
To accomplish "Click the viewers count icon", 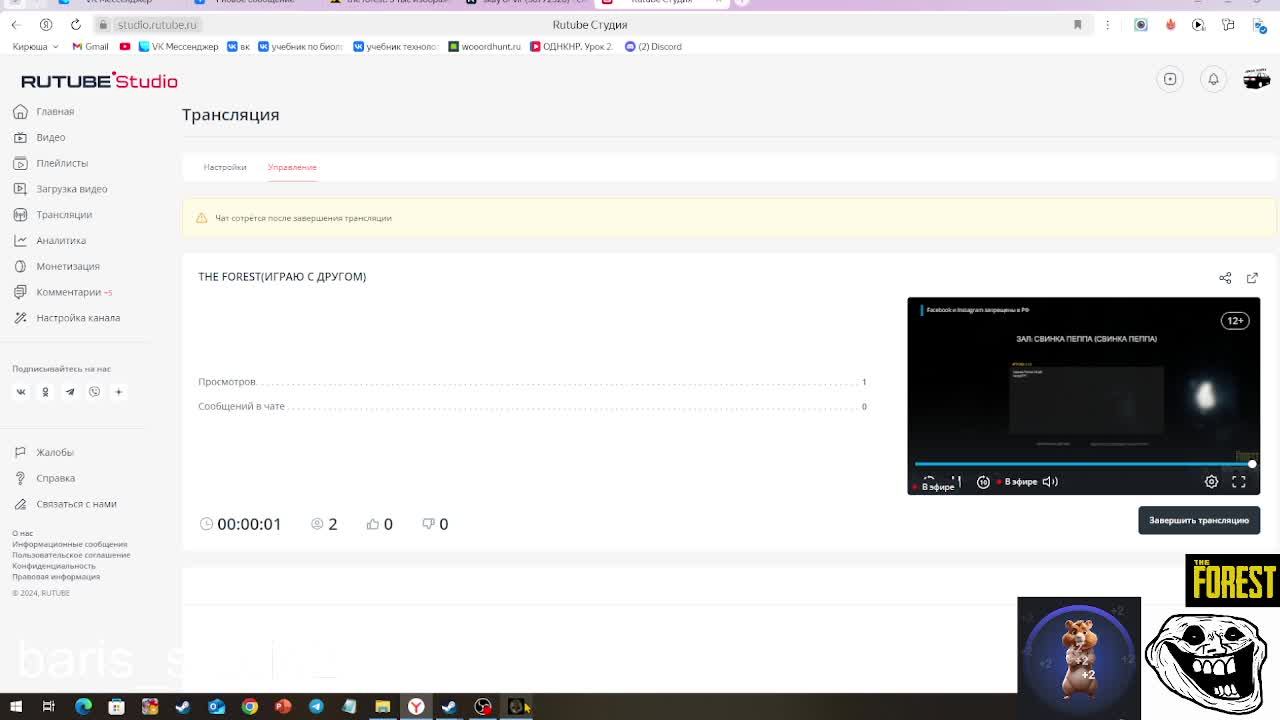I will pos(317,524).
